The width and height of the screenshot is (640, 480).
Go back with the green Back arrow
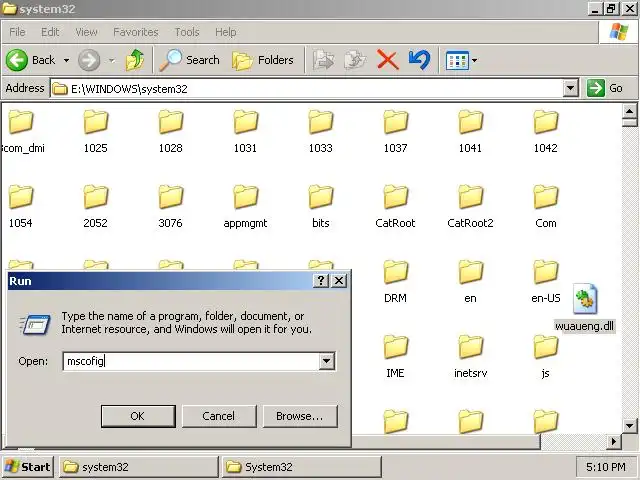30,60
